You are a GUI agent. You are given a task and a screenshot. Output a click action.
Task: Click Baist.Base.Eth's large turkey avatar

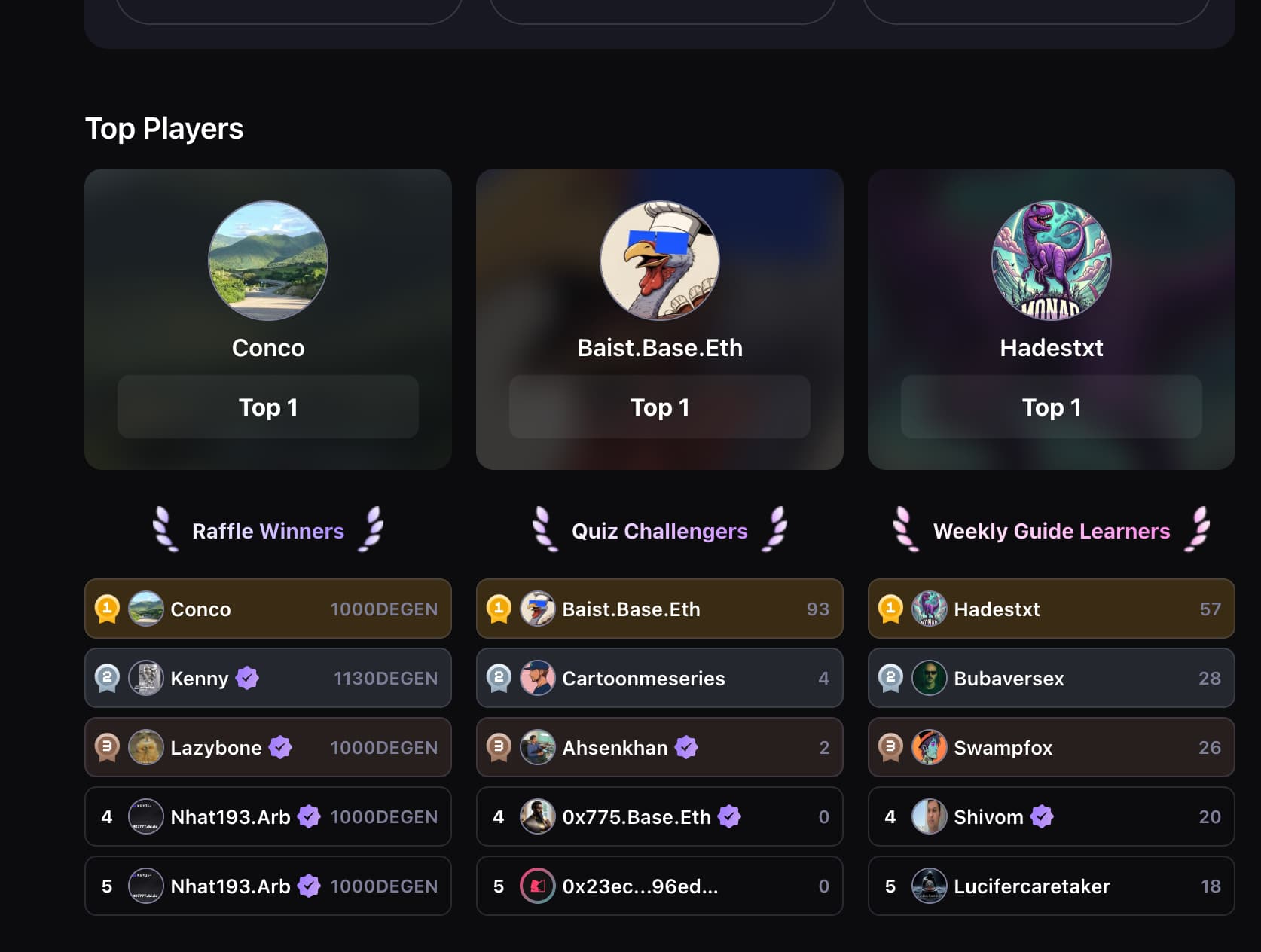point(660,261)
